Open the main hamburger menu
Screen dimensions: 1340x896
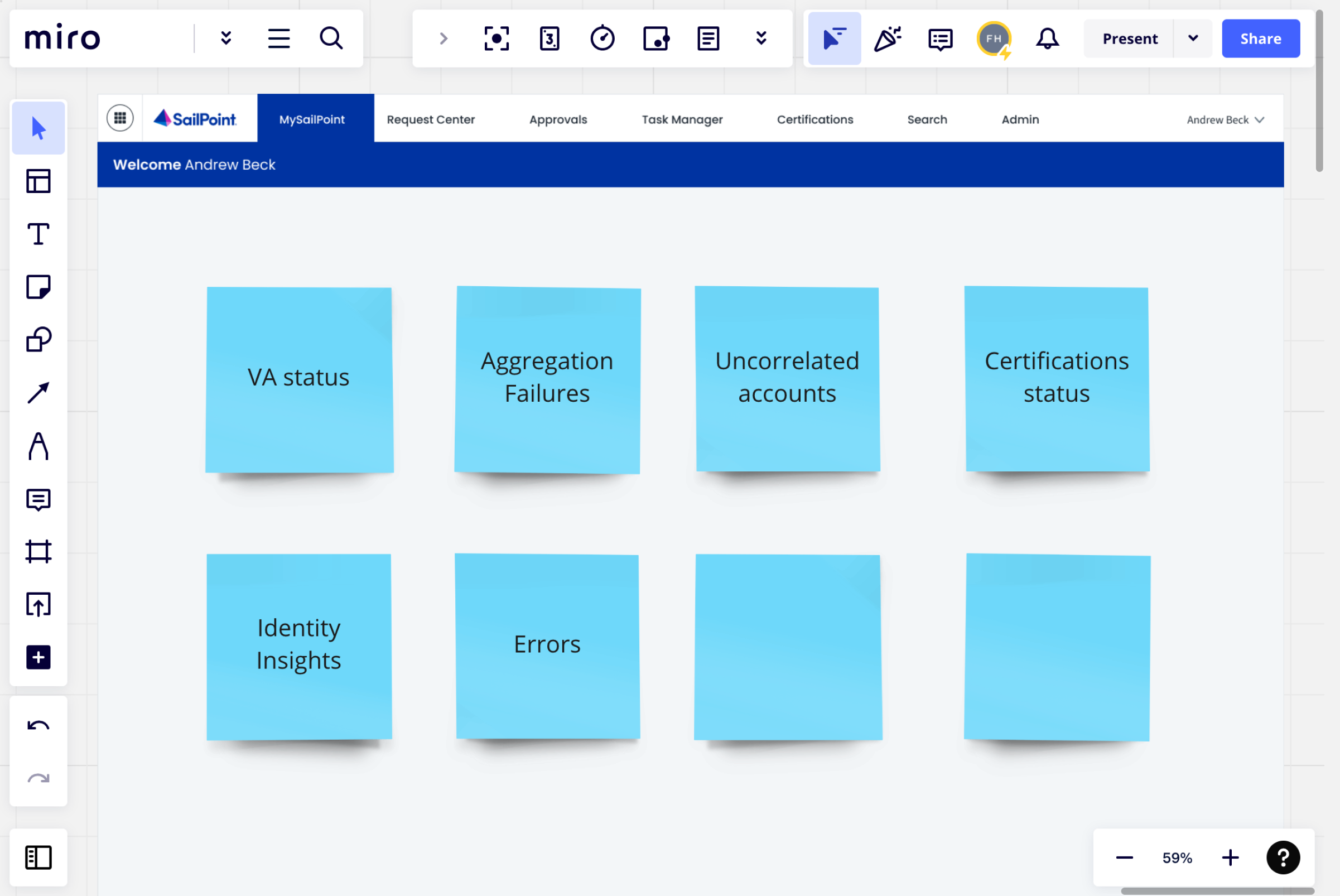click(x=278, y=38)
